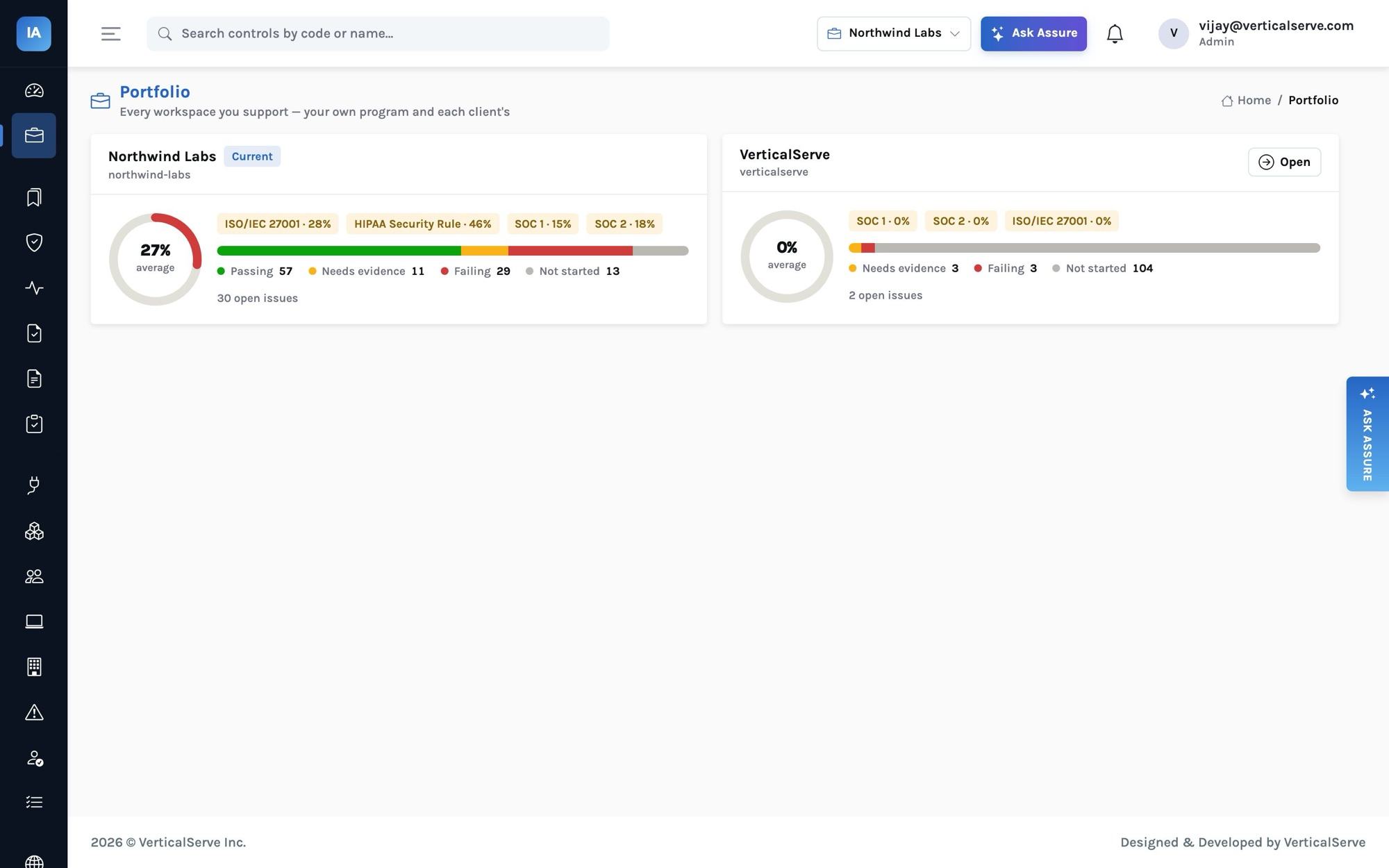Open the stacked cubes icon in sidebar
Screen dimensions: 1389x868
pyautogui.click(x=34, y=531)
